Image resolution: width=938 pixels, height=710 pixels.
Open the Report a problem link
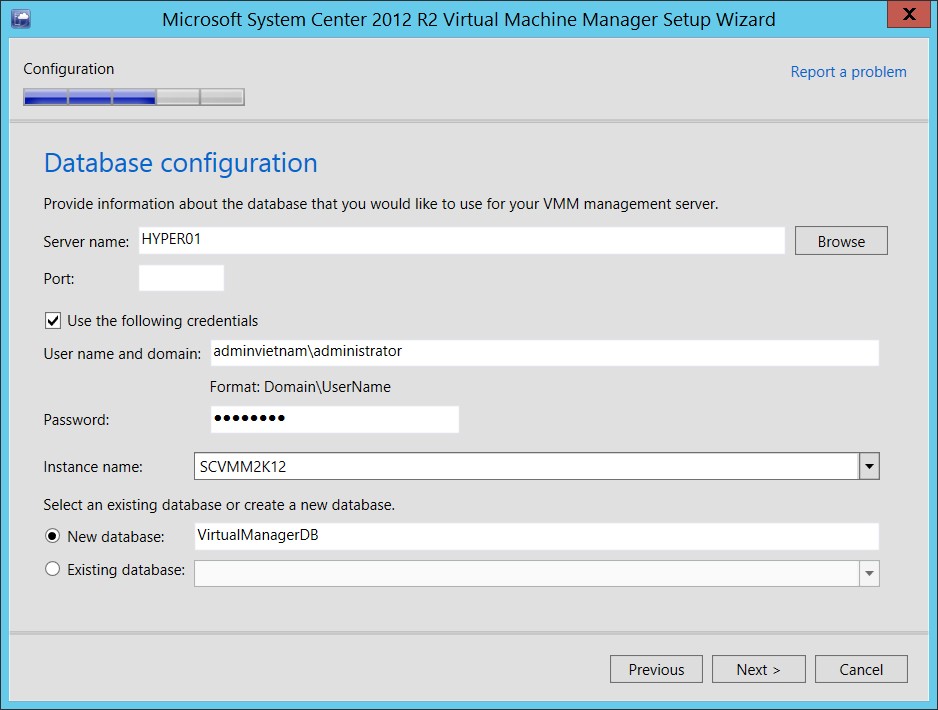(848, 72)
